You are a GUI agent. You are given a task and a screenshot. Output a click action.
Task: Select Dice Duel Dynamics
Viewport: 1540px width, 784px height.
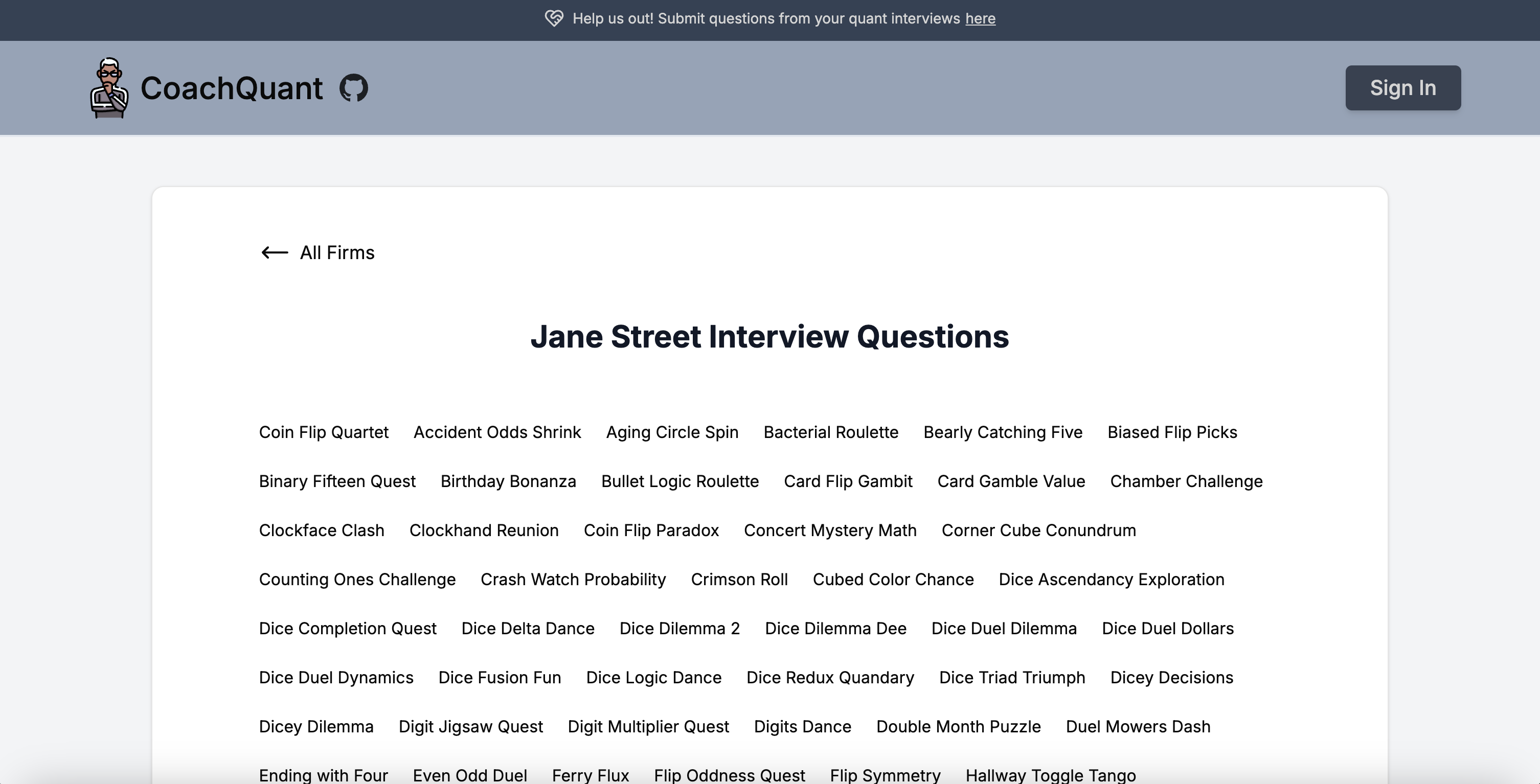(336, 677)
